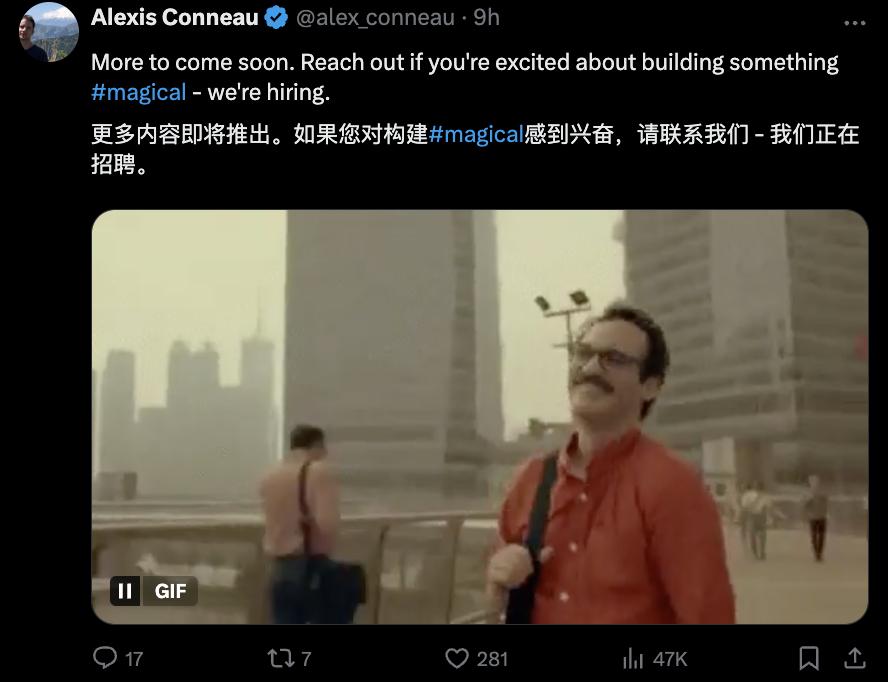The height and width of the screenshot is (682, 888).
Task: Open the #magical hashtag in Chinese translation
Action: (x=476, y=135)
